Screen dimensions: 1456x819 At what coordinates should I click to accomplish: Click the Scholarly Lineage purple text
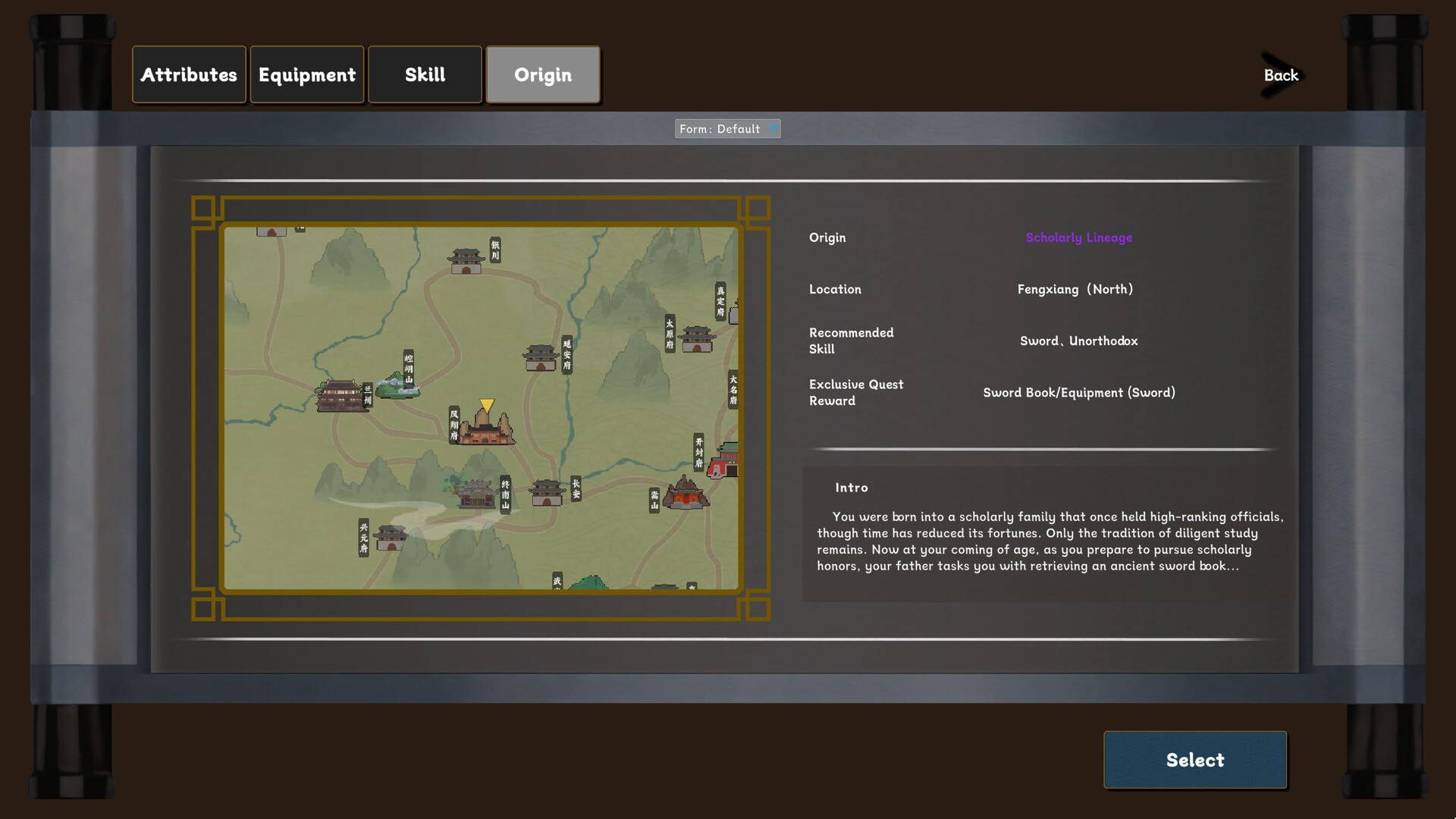(1078, 237)
